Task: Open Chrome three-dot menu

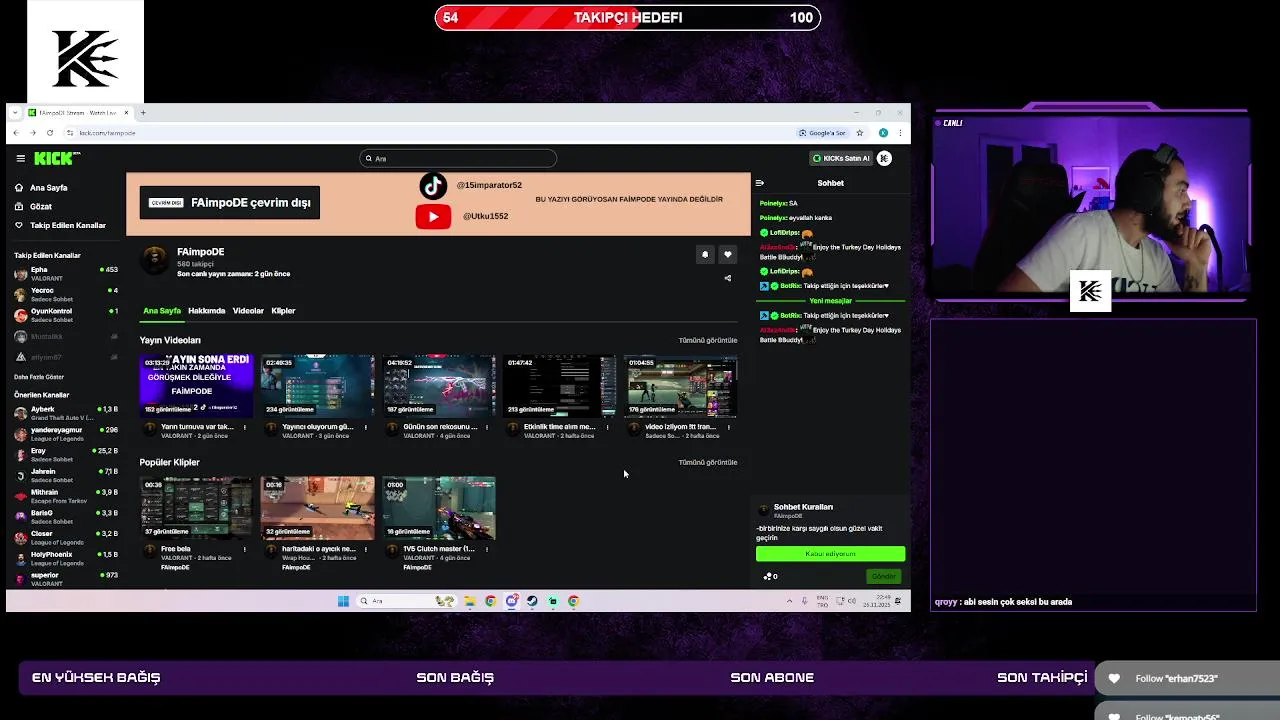Action: (x=900, y=133)
